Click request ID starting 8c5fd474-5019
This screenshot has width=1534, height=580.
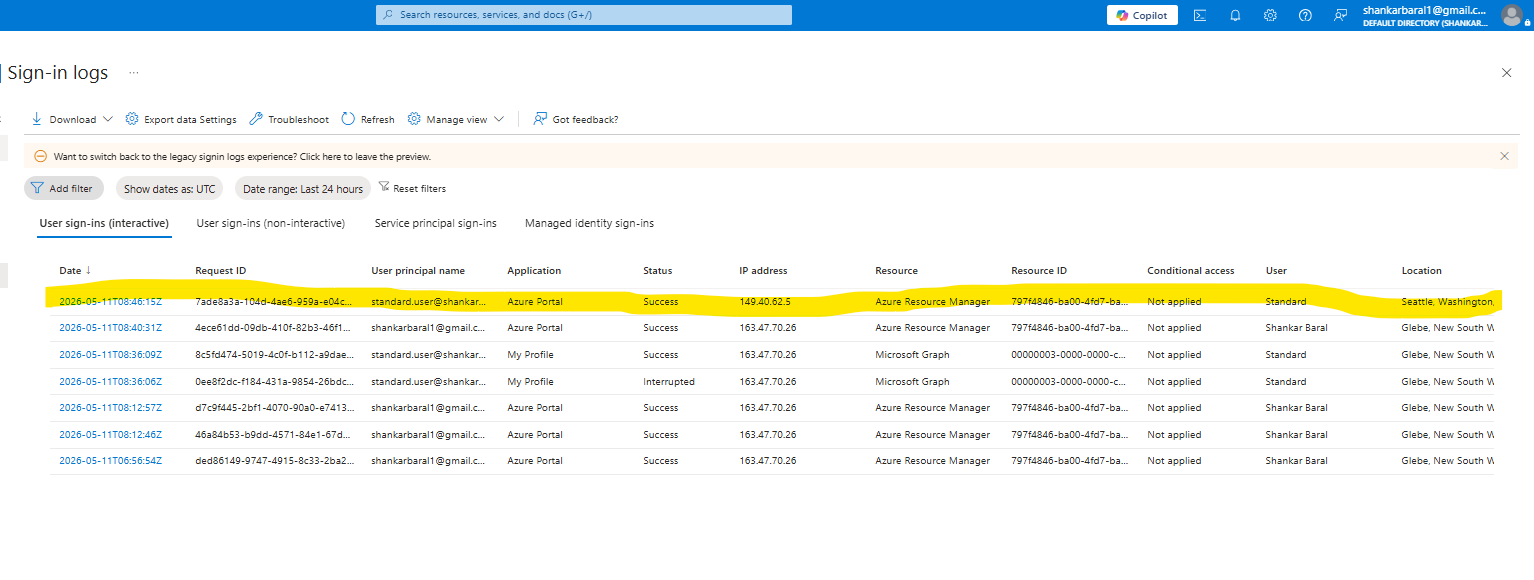(x=274, y=355)
